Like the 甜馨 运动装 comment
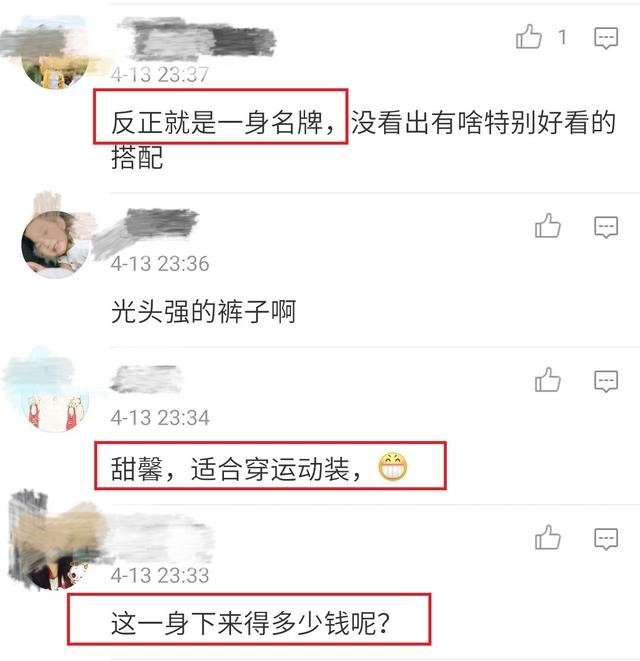The width and height of the screenshot is (640, 661). pyautogui.click(x=548, y=380)
